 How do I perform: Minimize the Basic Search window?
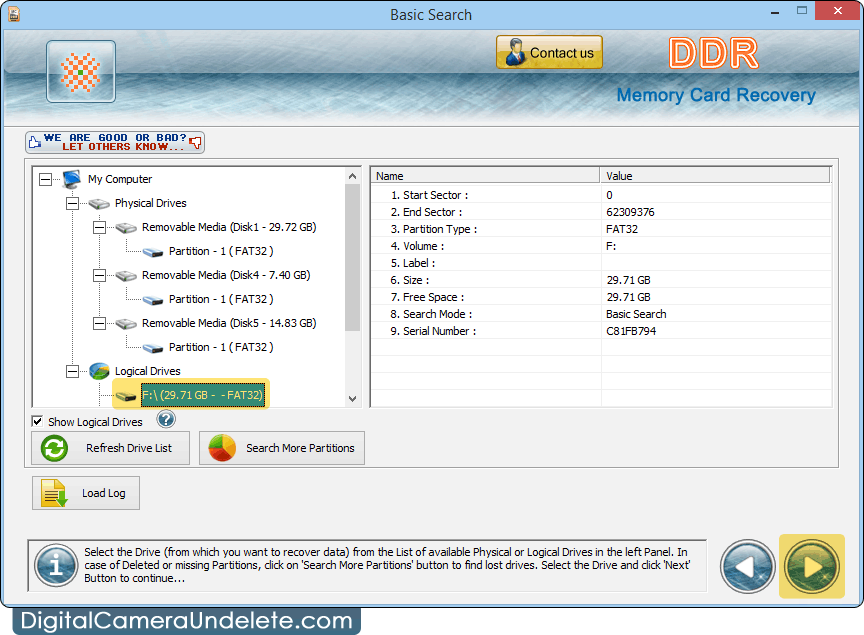774,12
